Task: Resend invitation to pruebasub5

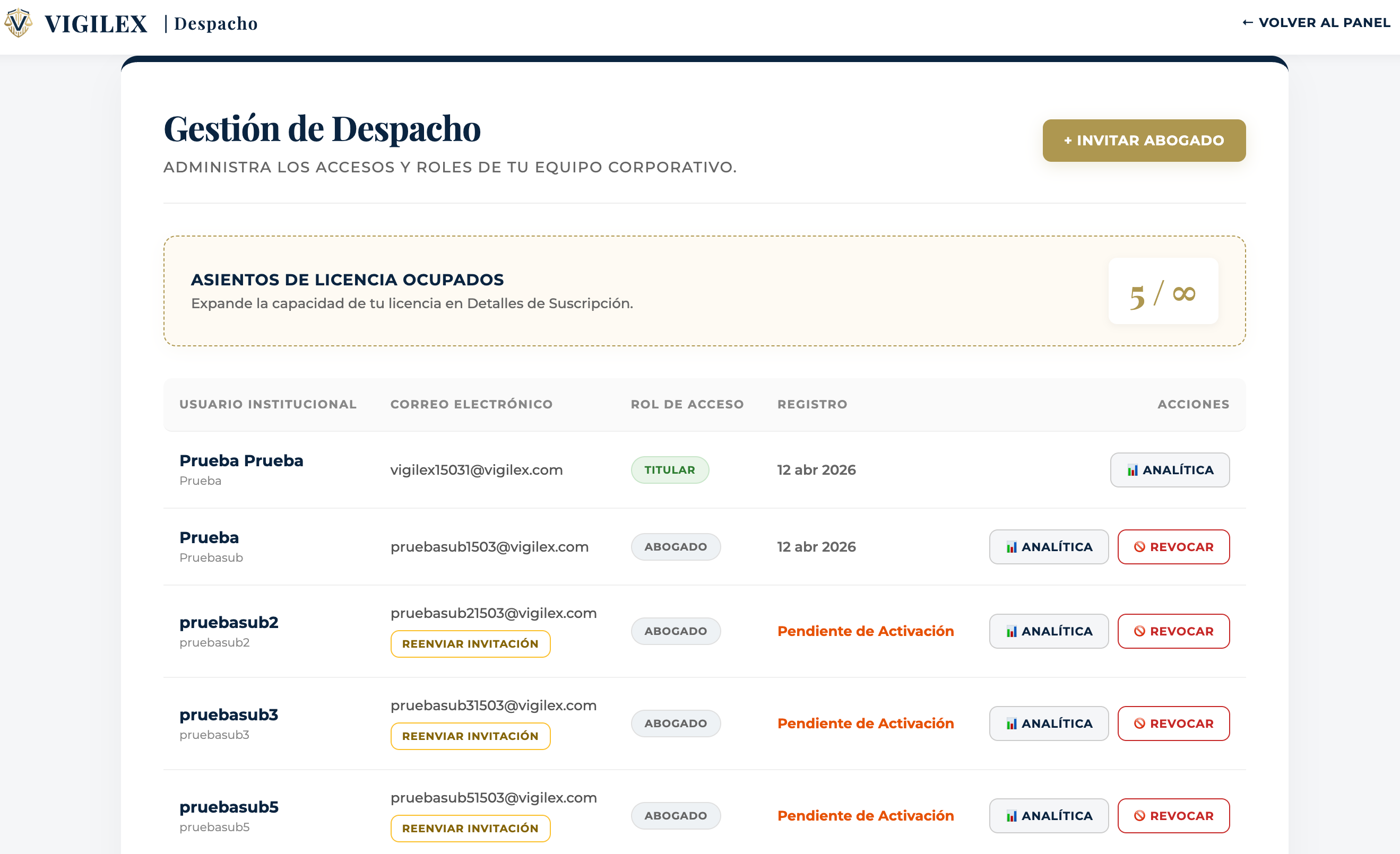Action: click(470, 828)
